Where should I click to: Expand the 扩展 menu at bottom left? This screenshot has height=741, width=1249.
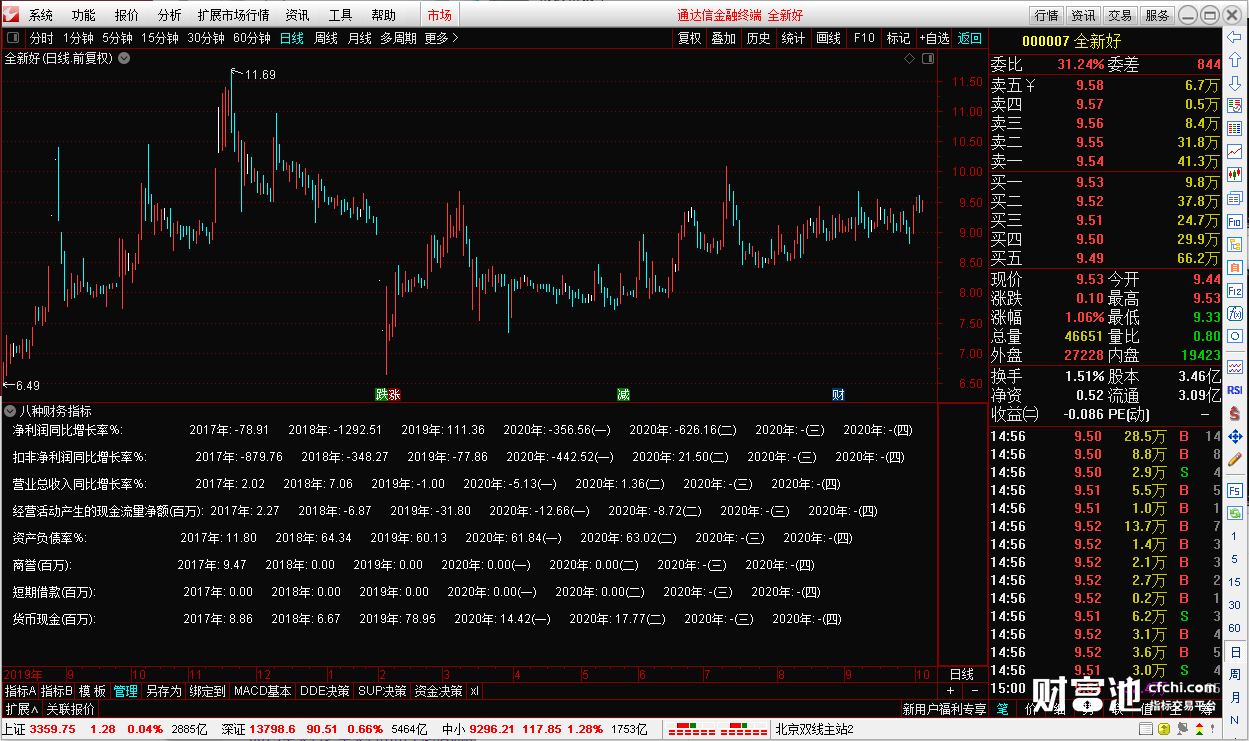(21, 709)
